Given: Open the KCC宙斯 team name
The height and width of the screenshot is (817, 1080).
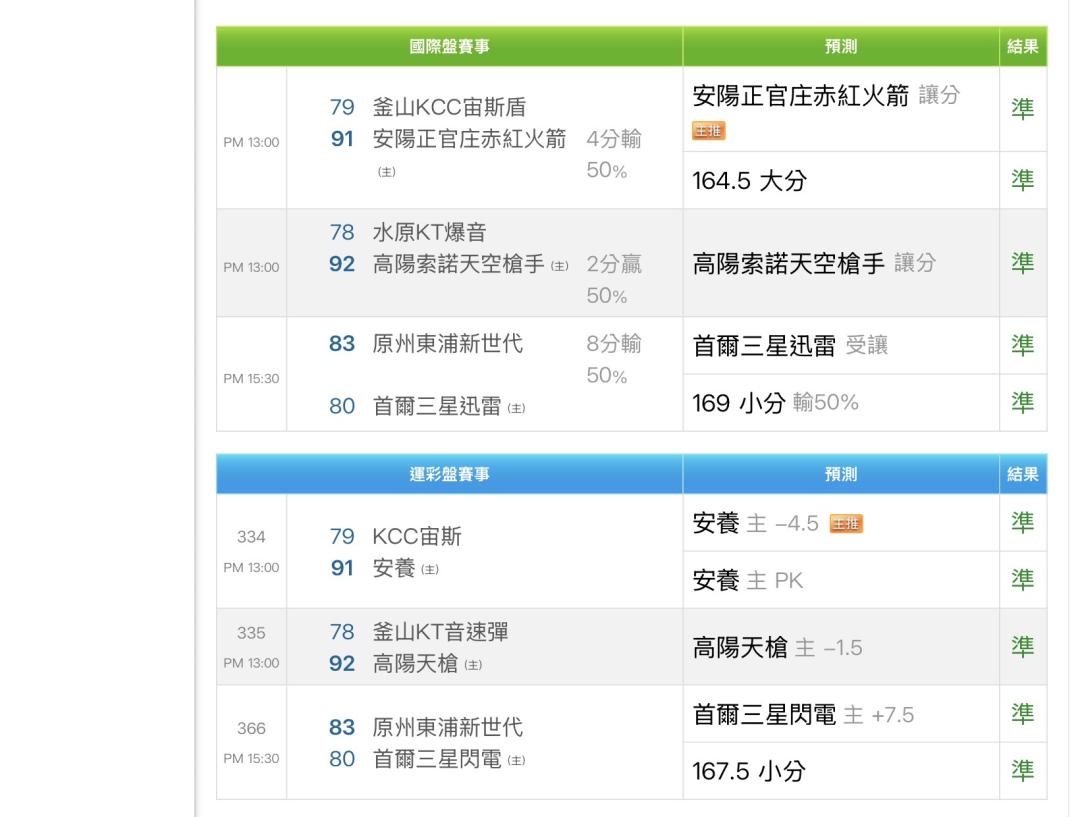Looking at the screenshot, I should 417,537.
